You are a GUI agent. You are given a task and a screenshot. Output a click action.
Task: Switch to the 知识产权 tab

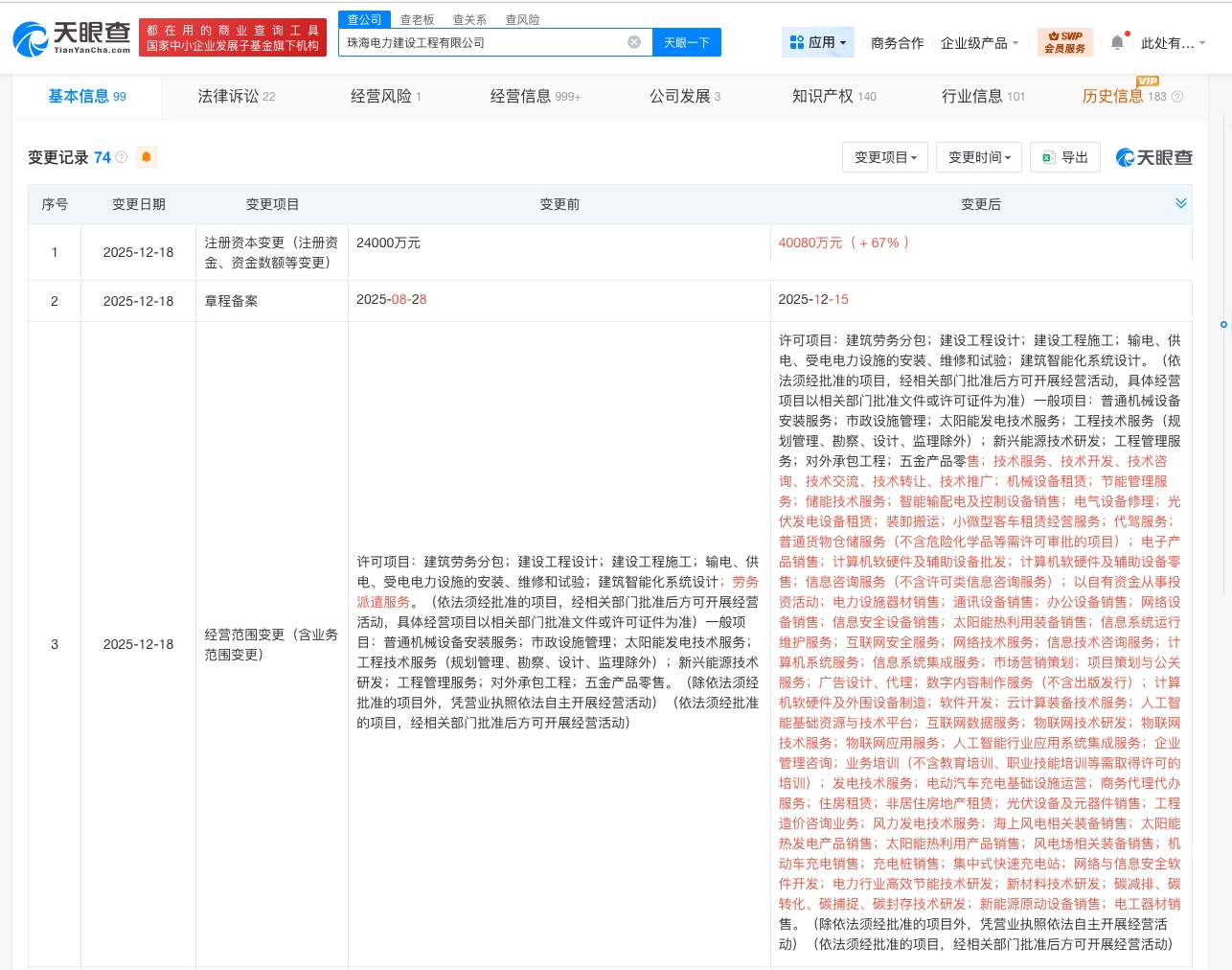coord(828,97)
